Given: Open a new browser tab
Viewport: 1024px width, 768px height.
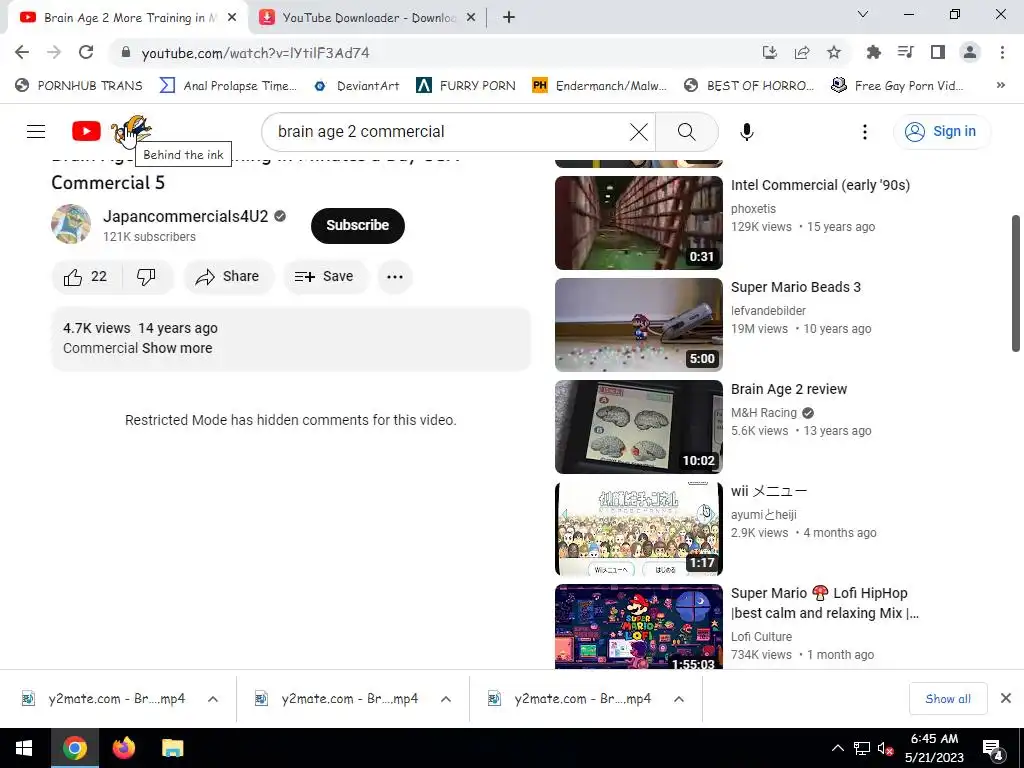Looking at the screenshot, I should pyautogui.click(x=509, y=18).
